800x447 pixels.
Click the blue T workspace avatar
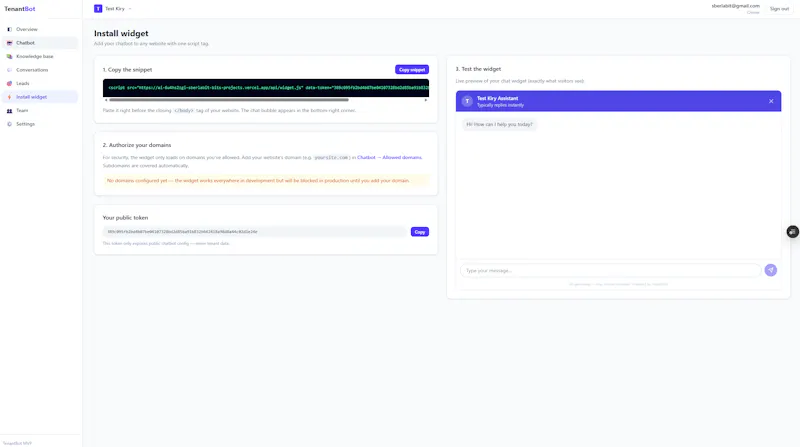tap(98, 9)
